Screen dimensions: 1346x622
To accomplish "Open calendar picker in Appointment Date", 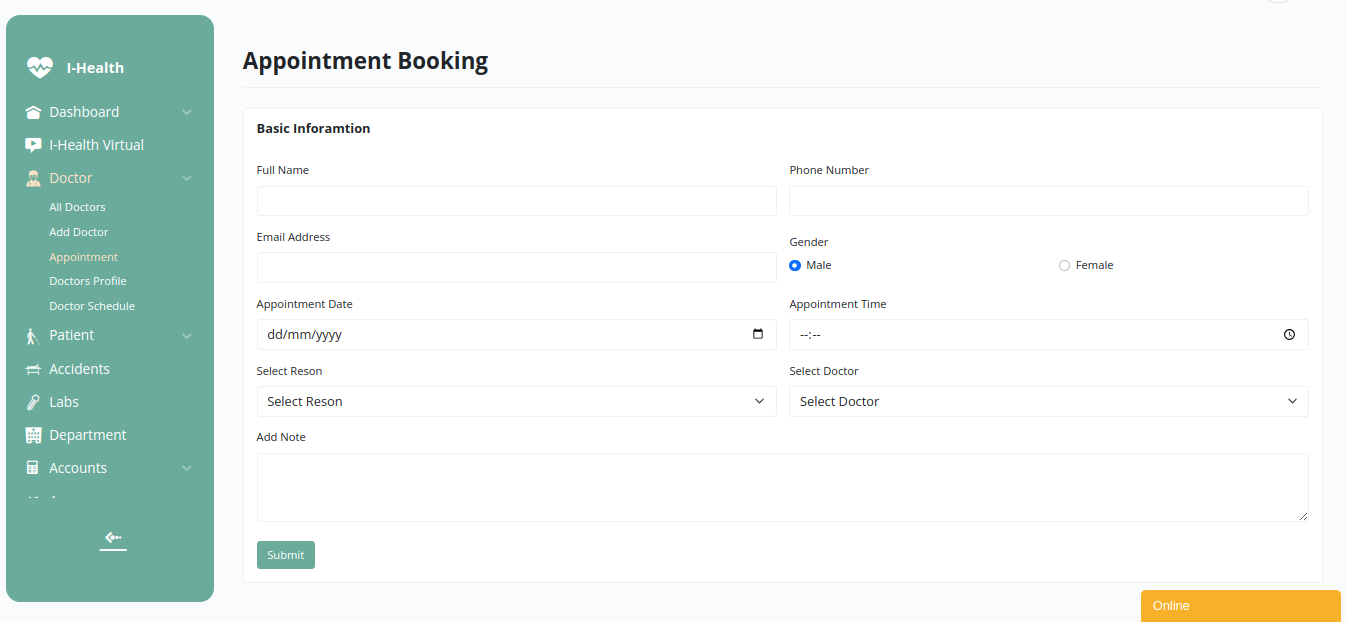I will pos(758,334).
